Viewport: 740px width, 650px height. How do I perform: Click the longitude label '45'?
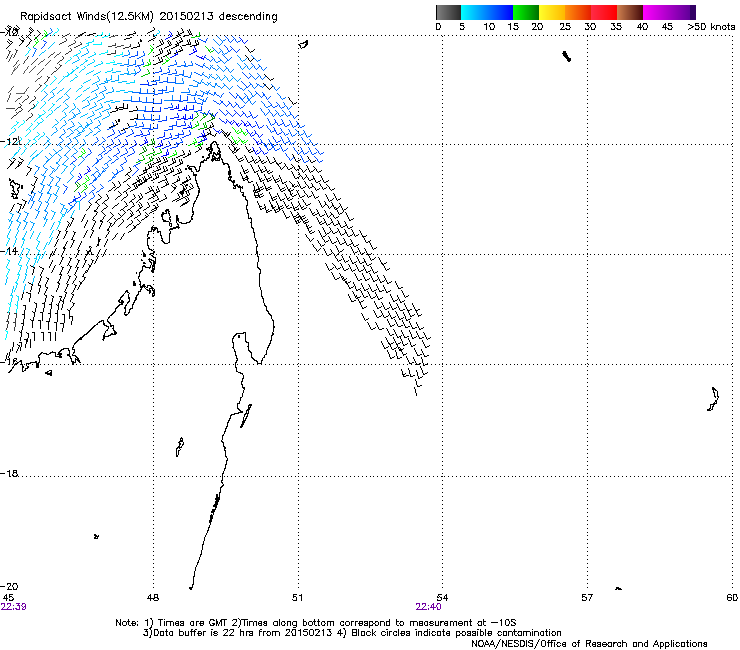coord(8,598)
